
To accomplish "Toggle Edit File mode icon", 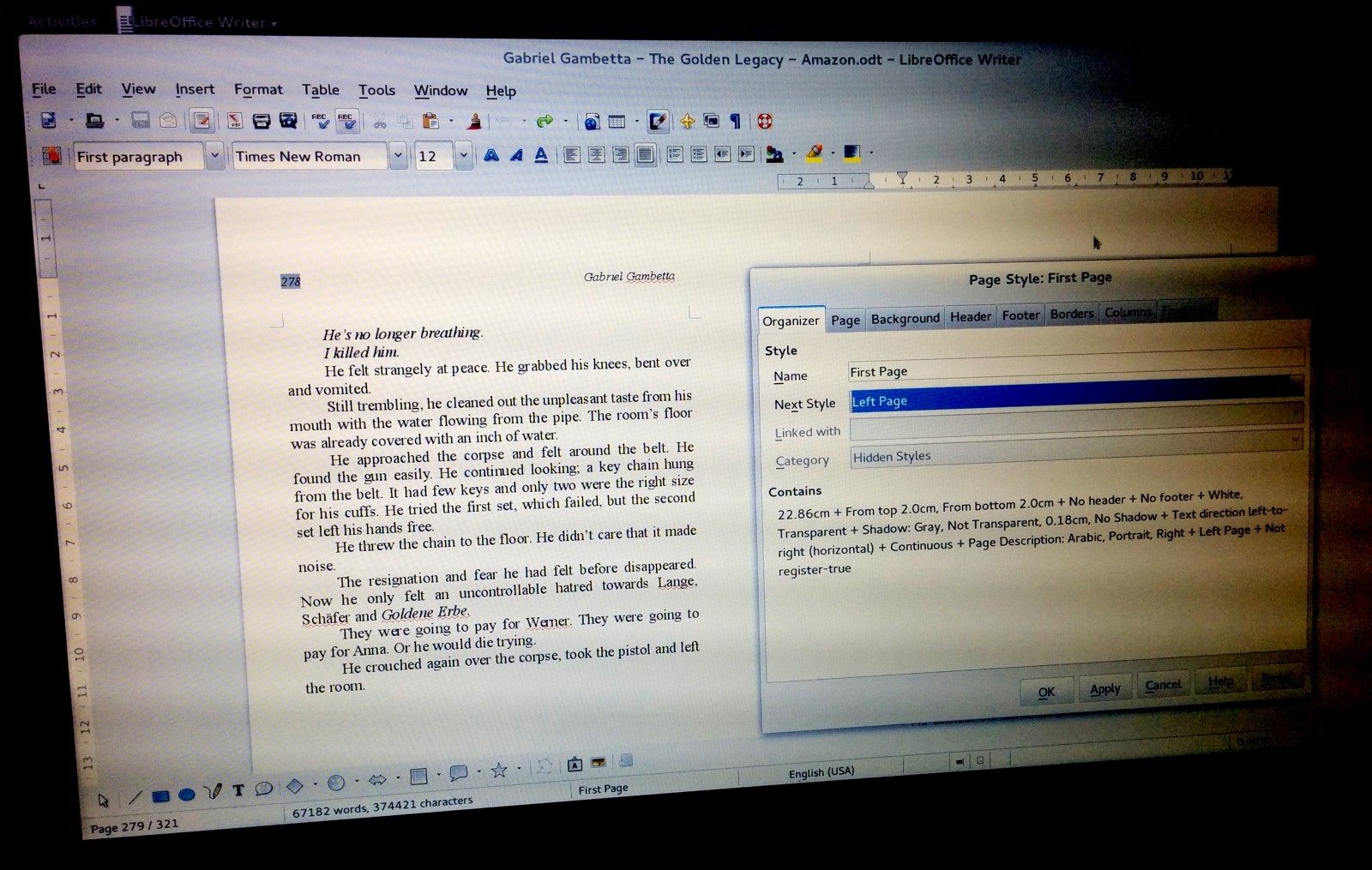I will click(x=202, y=121).
